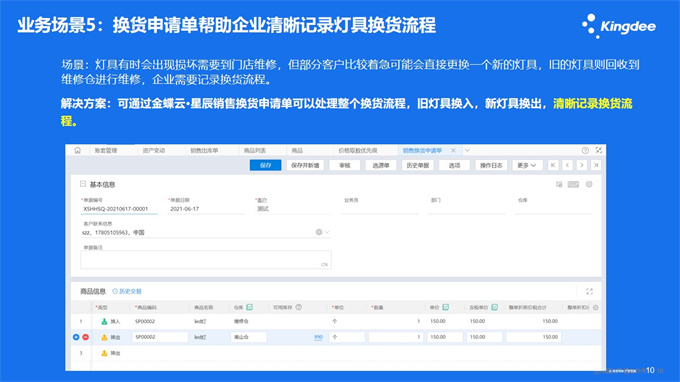Open settings gear in 基本信息 header
This screenshot has height=382, width=680.
point(589,184)
